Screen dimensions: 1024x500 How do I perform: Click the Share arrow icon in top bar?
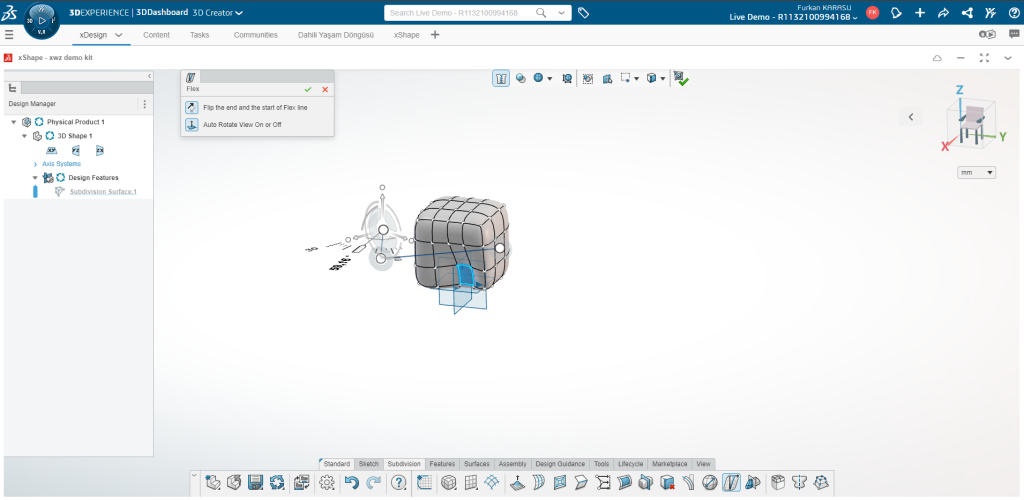coord(942,13)
